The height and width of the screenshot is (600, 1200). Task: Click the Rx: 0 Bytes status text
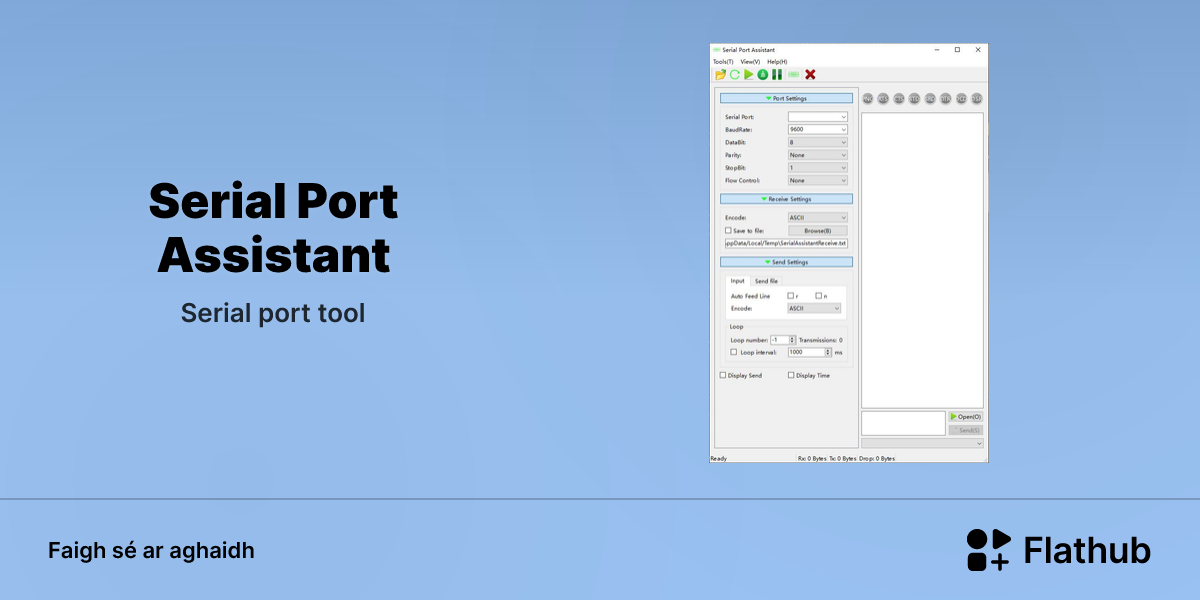tap(812, 458)
